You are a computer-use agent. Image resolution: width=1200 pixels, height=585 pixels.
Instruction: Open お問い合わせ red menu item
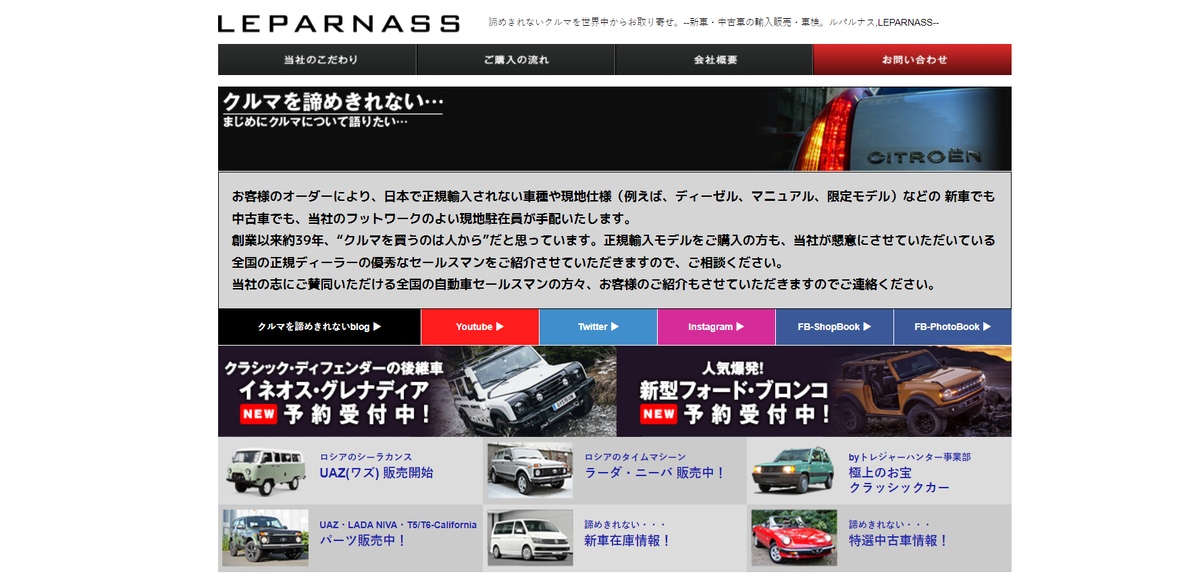[x=913, y=60]
